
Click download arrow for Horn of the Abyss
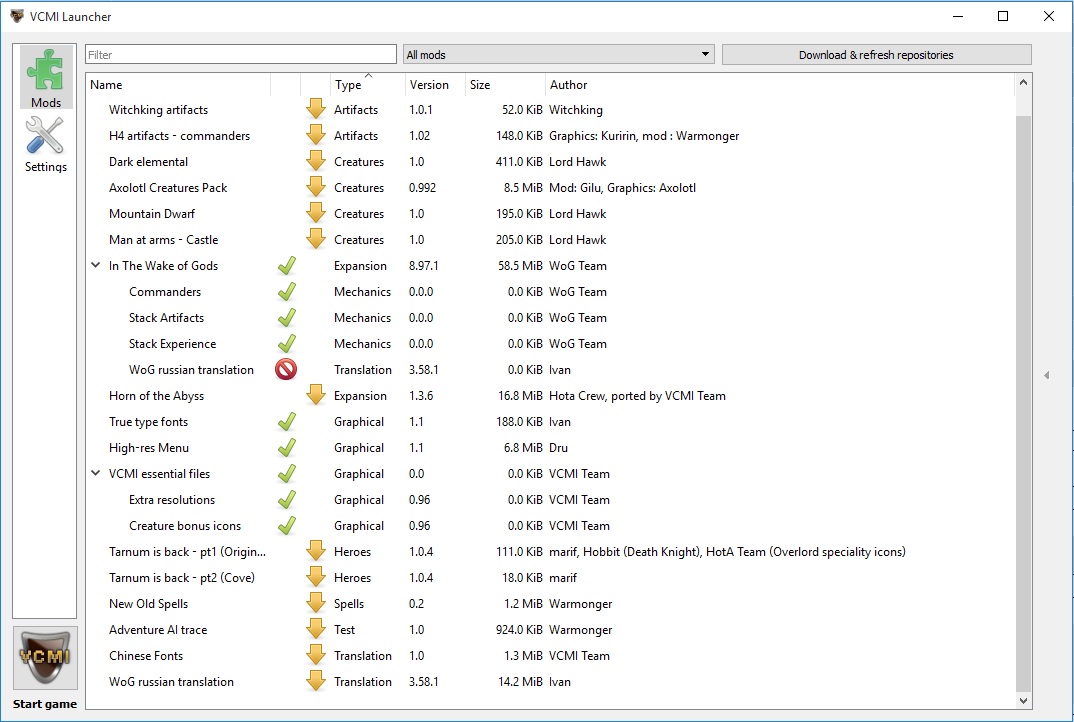click(x=316, y=396)
